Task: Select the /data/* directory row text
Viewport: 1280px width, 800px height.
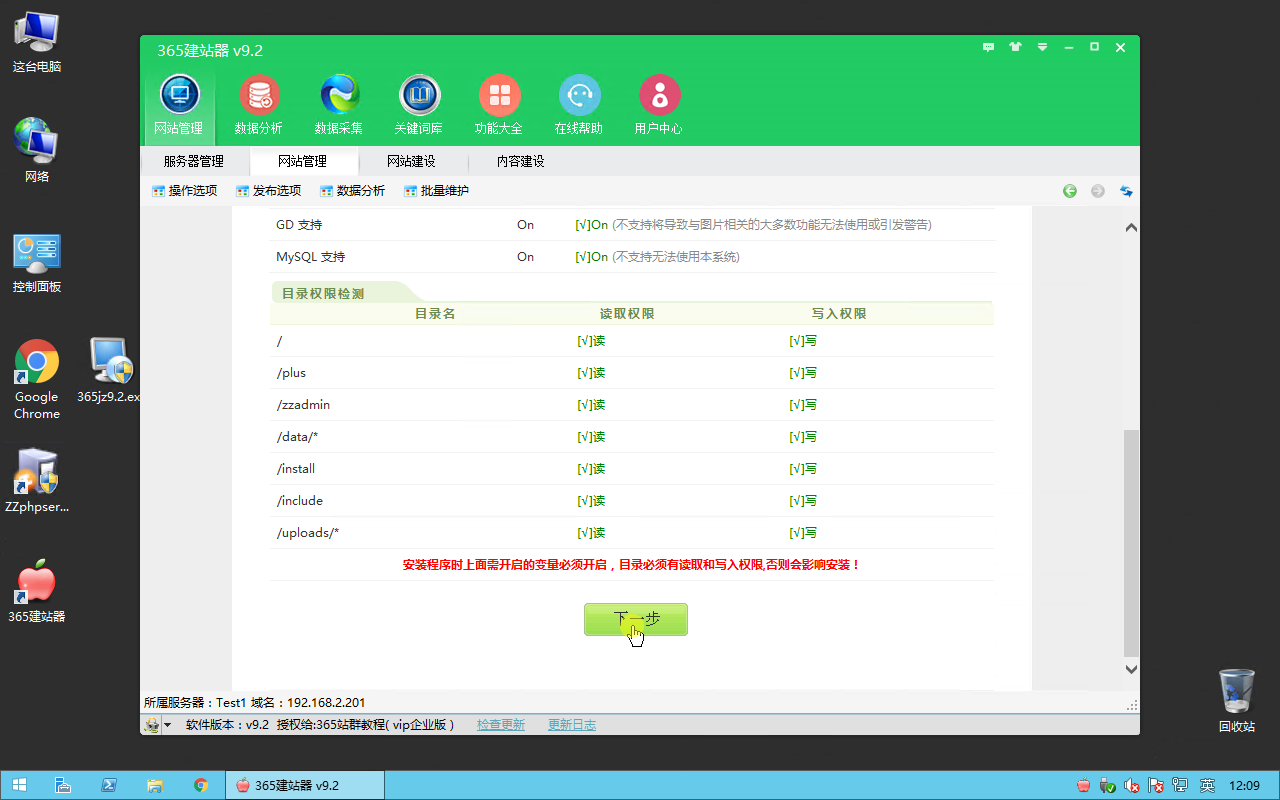Action: 297,437
